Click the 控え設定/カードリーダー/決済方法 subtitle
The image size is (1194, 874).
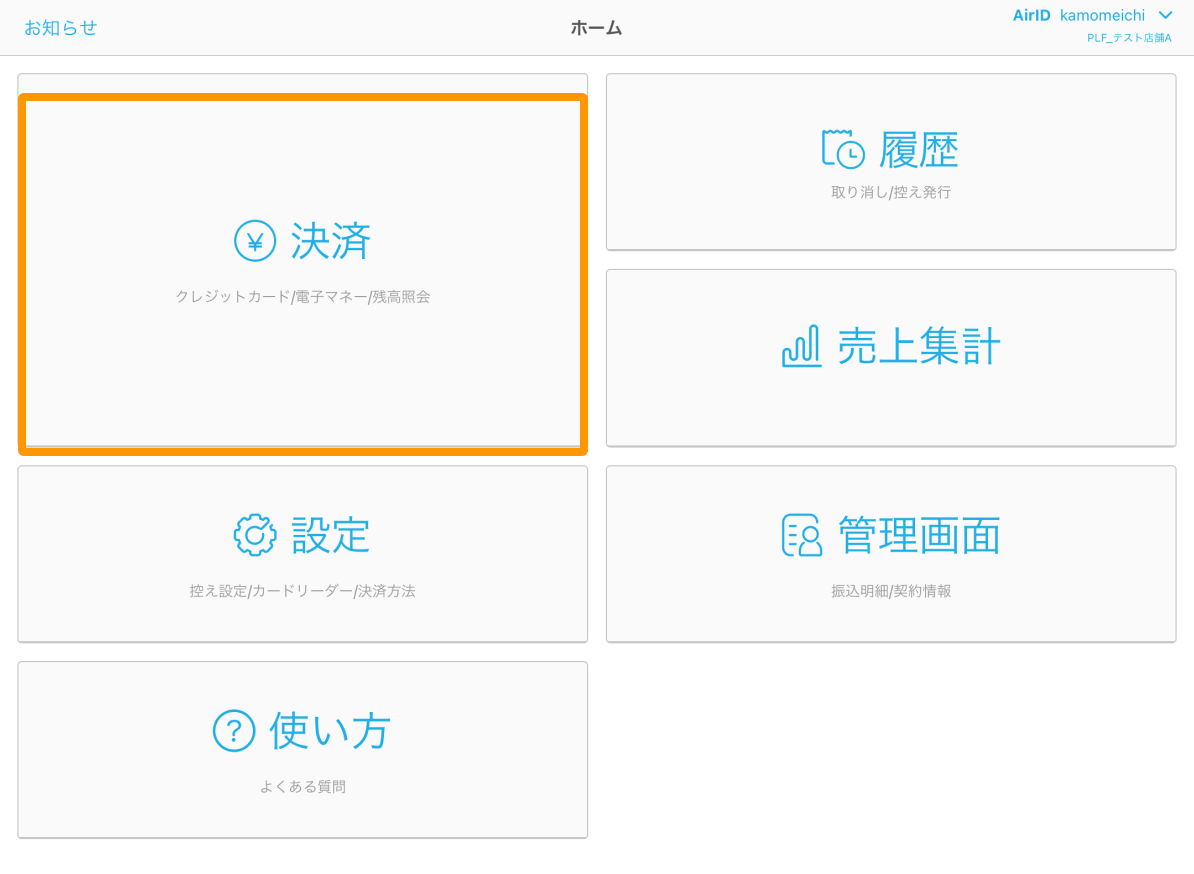302,591
